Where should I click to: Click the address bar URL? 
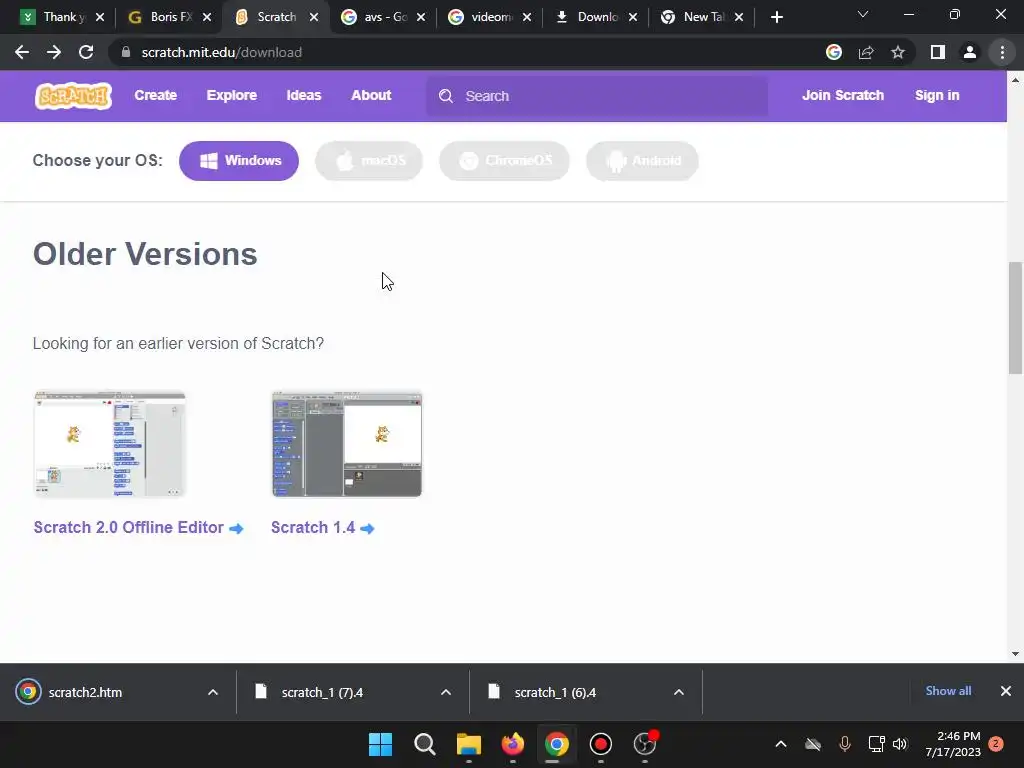[221, 52]
